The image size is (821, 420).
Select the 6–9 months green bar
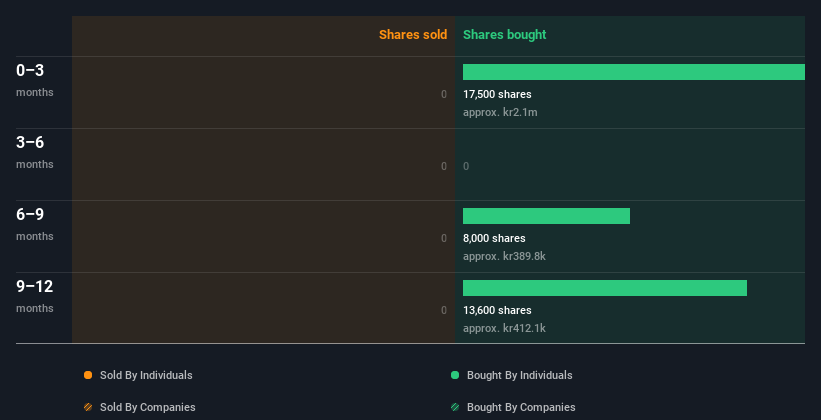point(546,216)
